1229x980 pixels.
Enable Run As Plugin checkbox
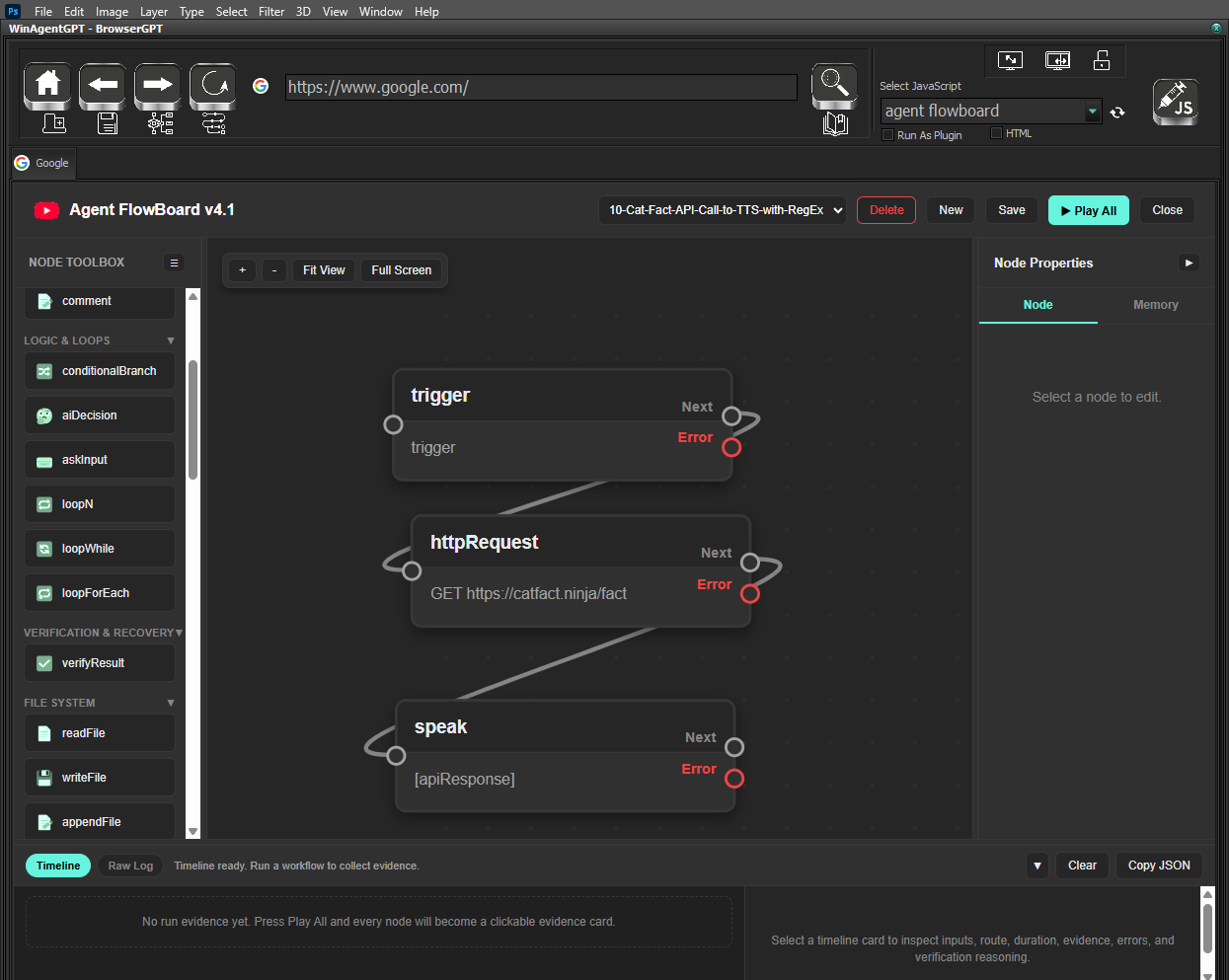[x=887, y=135]
